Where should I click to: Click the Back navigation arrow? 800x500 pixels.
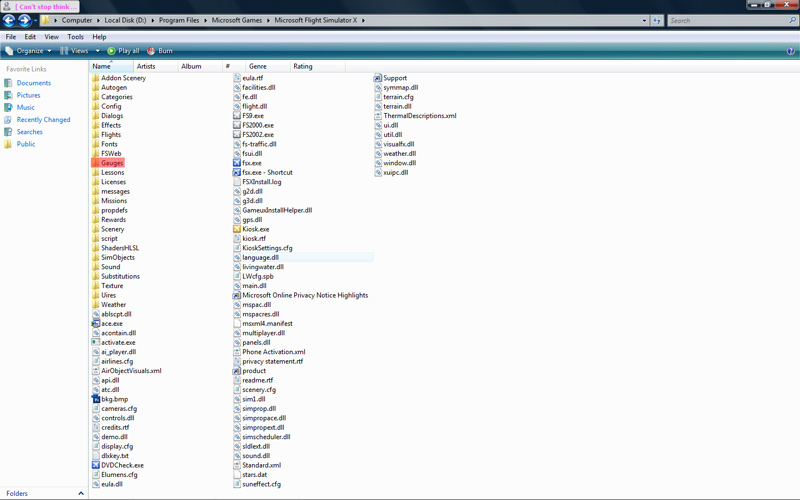(9, 20)
